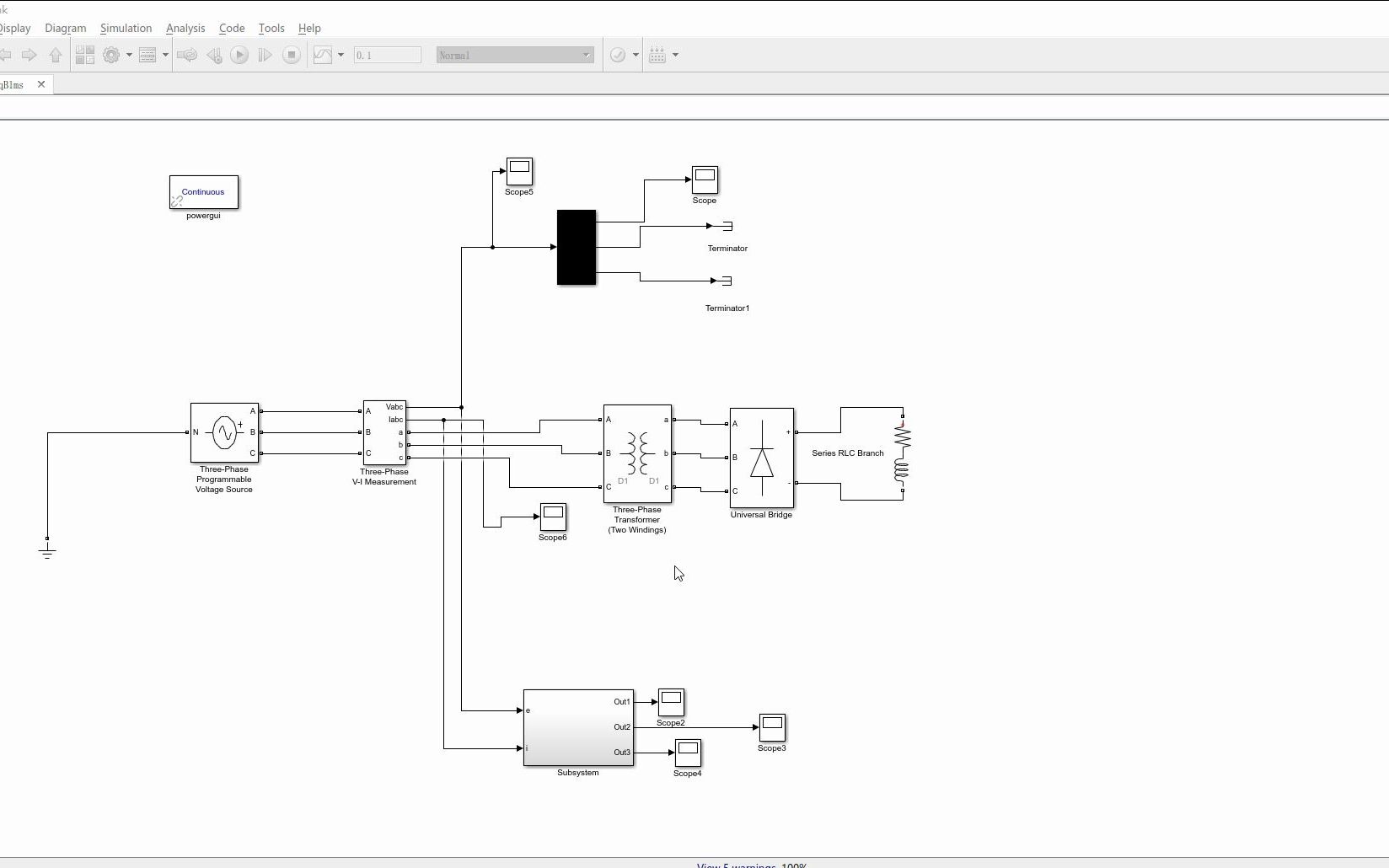Click the Model Advisor checkmark icon
Viewport: 1389px width, 868px height.
point(618,55)
